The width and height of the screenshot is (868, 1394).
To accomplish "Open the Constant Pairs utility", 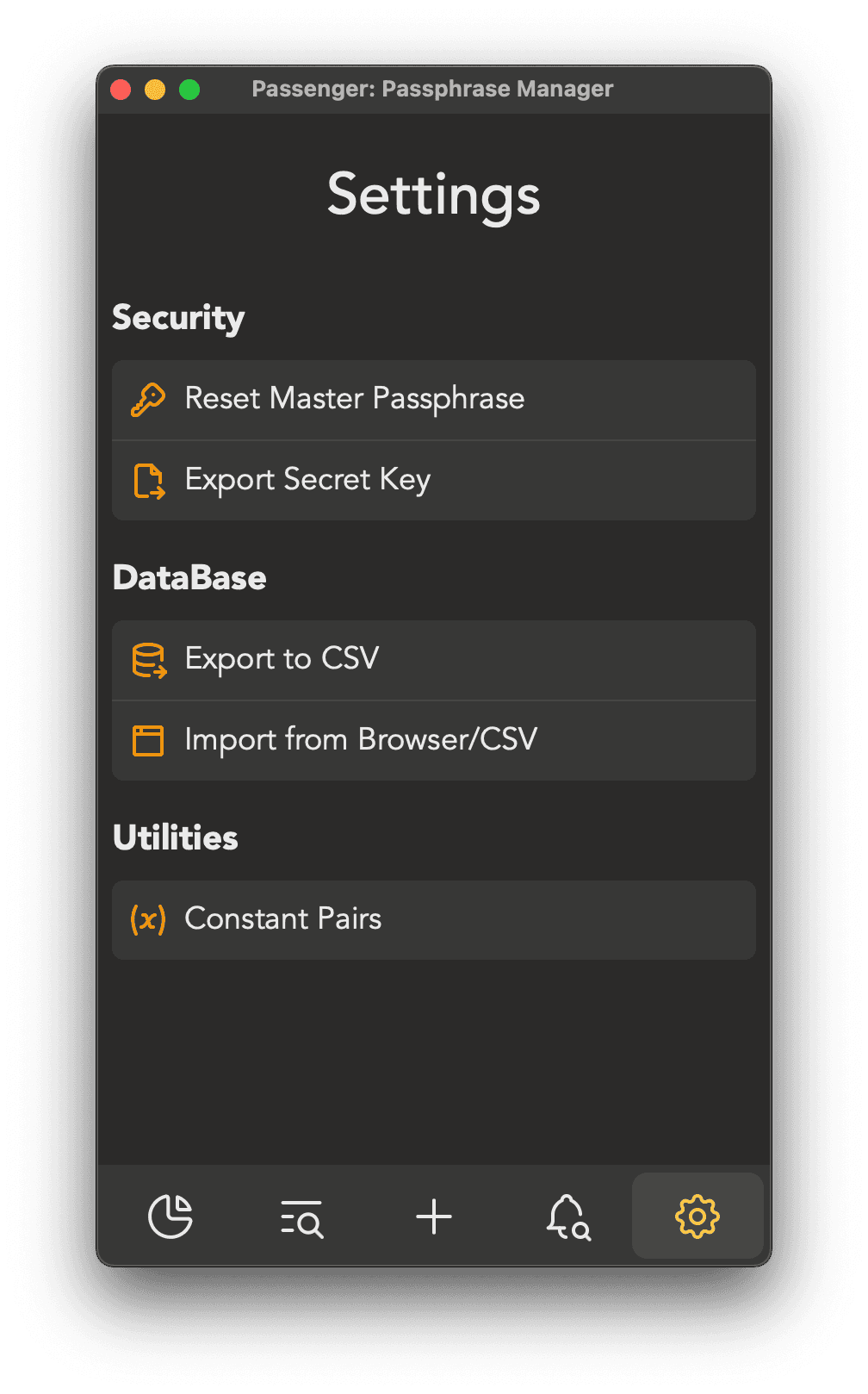I will click(434, 920).
